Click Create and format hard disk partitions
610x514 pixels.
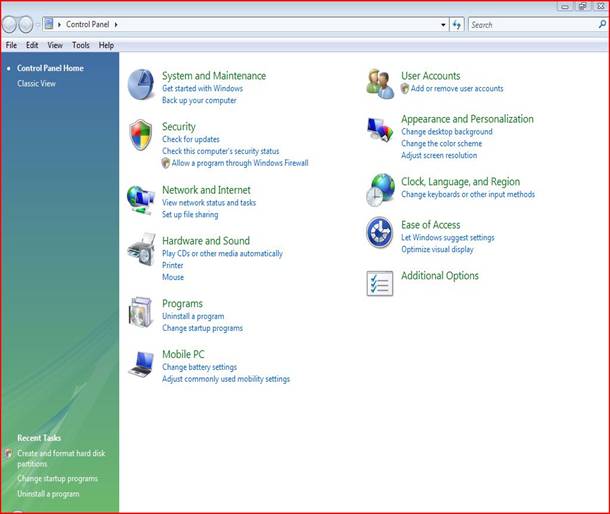61,459
